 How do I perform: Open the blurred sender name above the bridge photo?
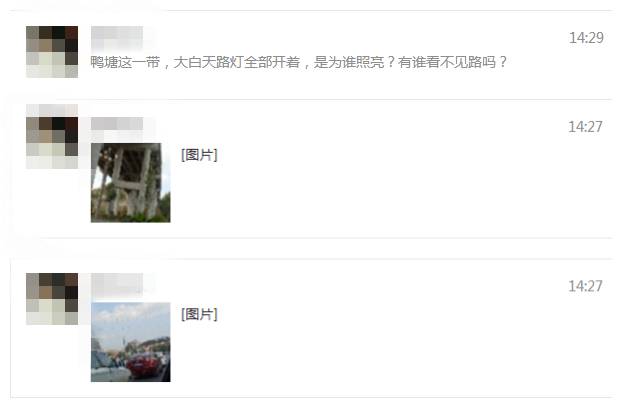click(117, 124)
